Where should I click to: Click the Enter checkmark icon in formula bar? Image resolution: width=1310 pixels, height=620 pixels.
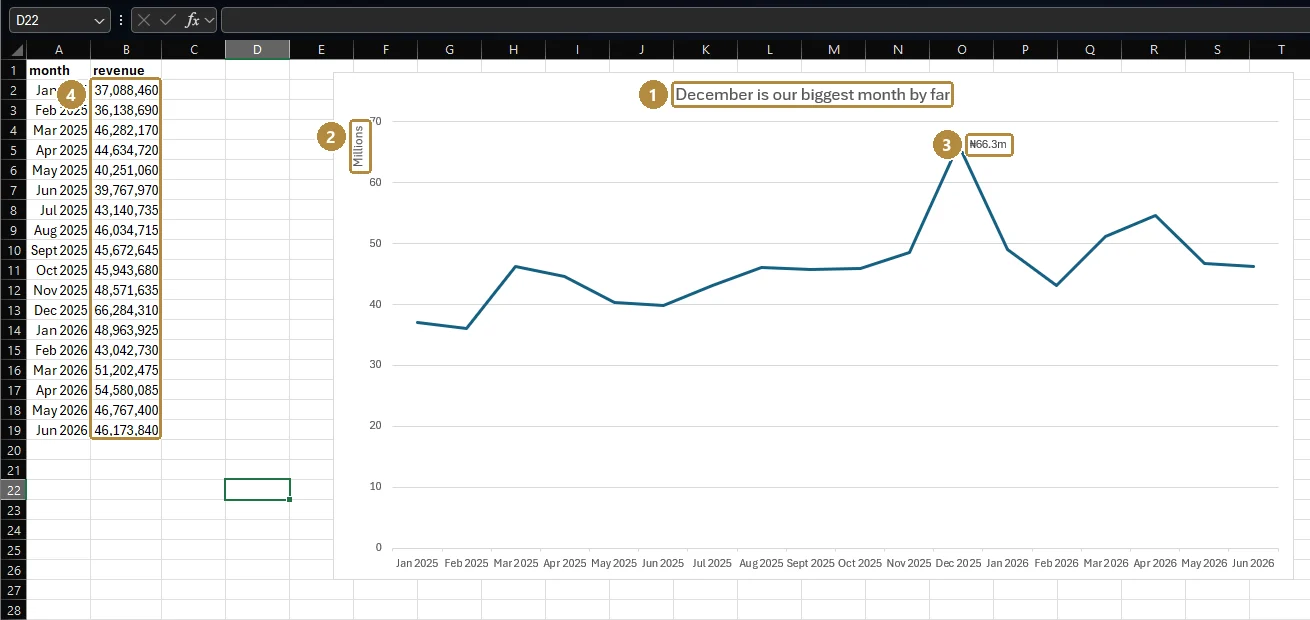[x=168, y=20]
